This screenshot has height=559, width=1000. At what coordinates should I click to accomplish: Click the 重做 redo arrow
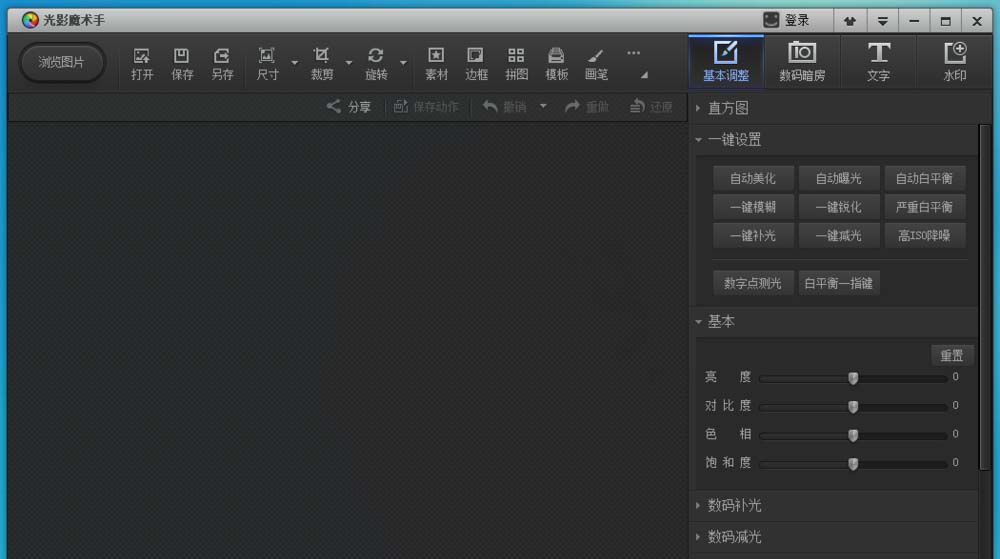click(x=572, y=106)
